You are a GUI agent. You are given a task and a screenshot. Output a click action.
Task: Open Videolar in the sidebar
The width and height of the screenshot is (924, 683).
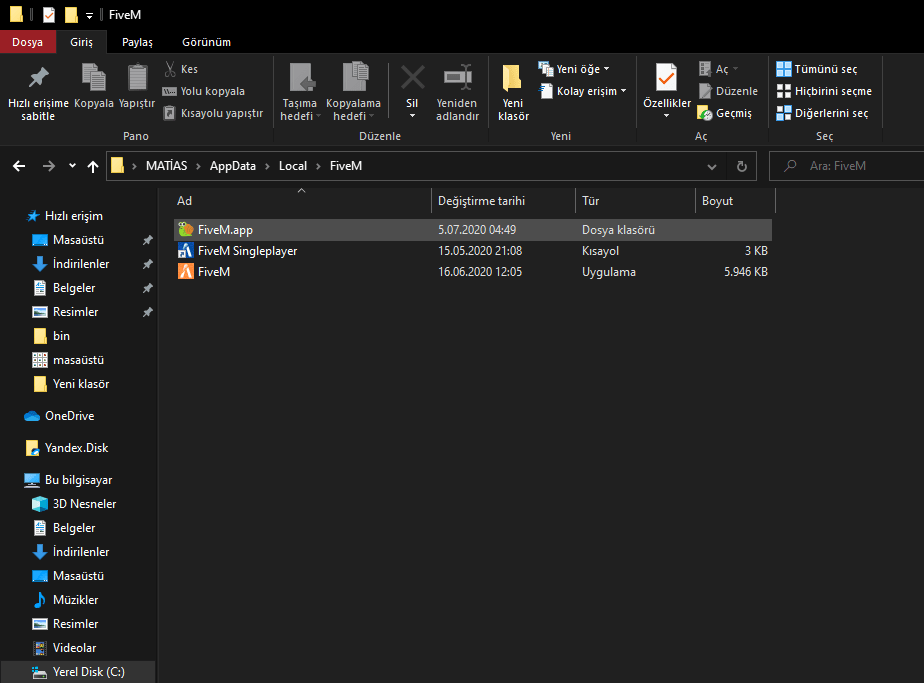tap(64, 648)
